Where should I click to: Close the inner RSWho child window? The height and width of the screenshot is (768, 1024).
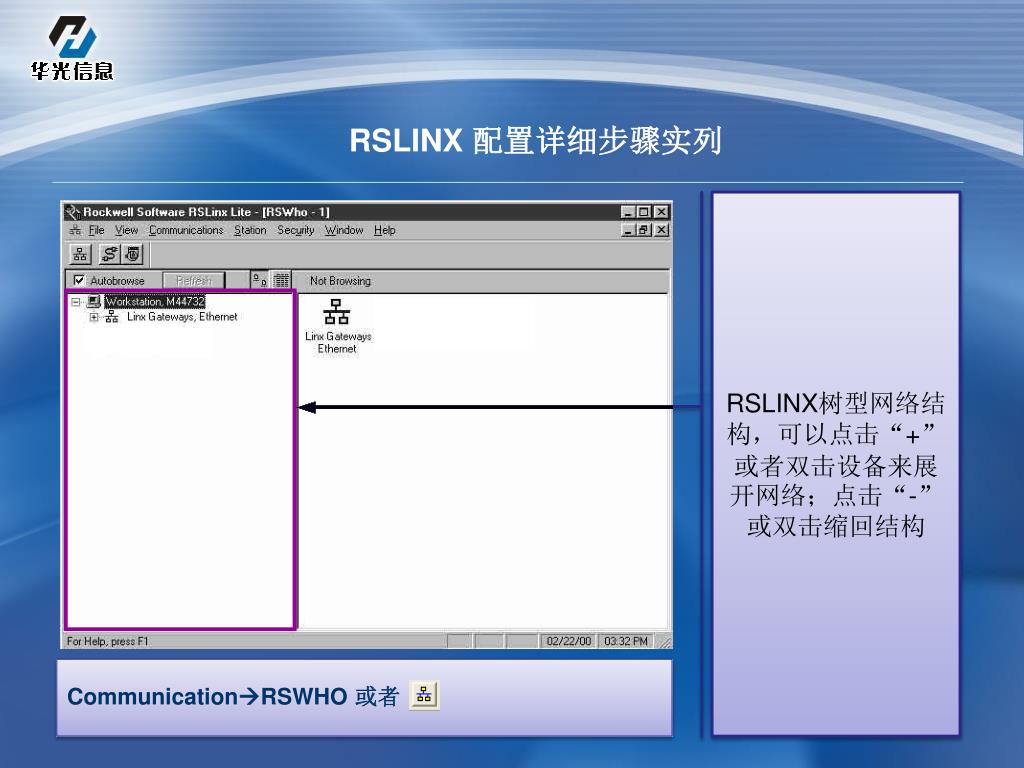pos(662,230)
